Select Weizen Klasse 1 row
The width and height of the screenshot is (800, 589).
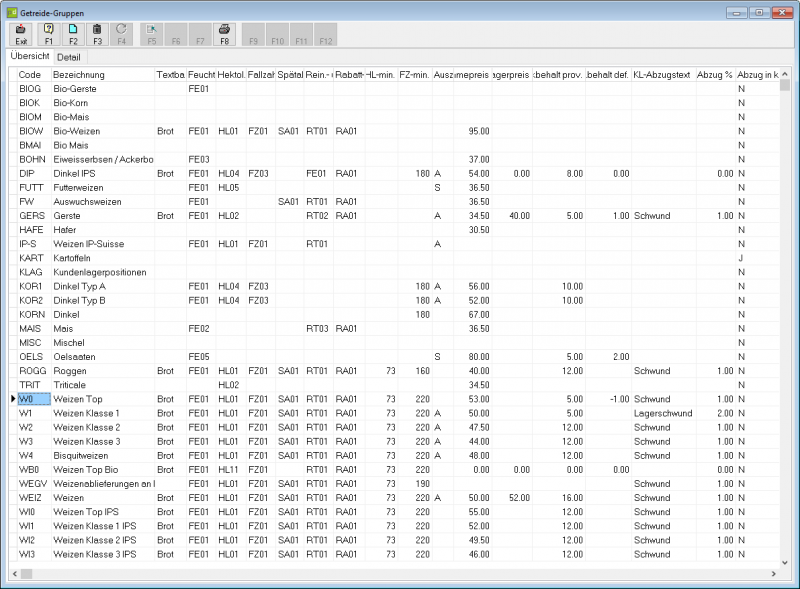(x=394, y=413)
